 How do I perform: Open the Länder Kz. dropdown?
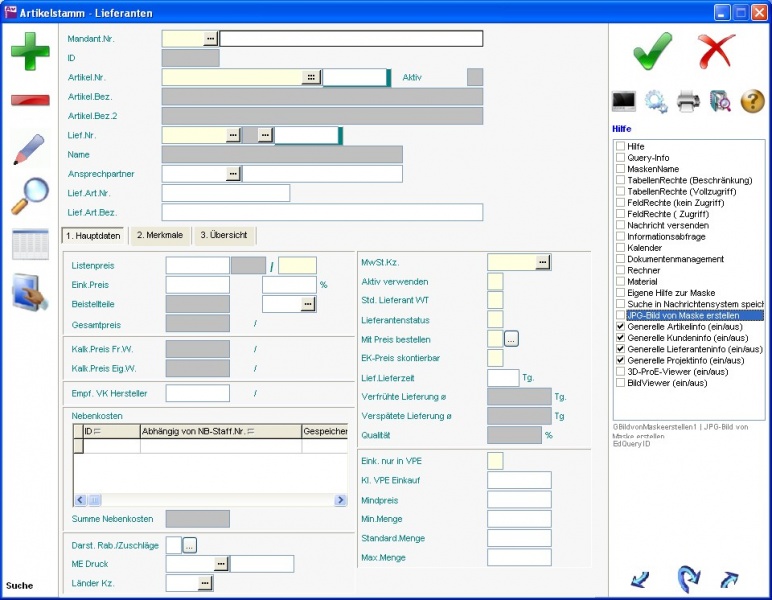pyautogui.click(x=204, y=582)
